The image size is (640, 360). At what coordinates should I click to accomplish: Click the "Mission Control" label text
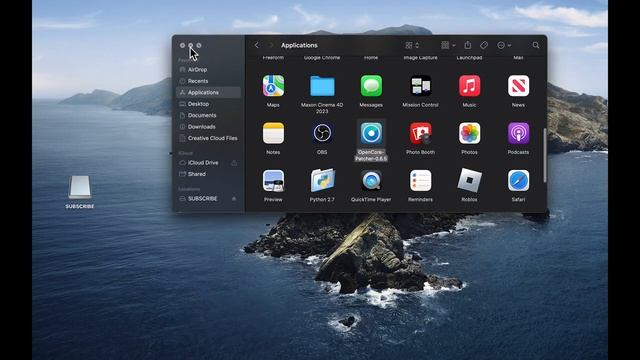[x=420, y=105]
